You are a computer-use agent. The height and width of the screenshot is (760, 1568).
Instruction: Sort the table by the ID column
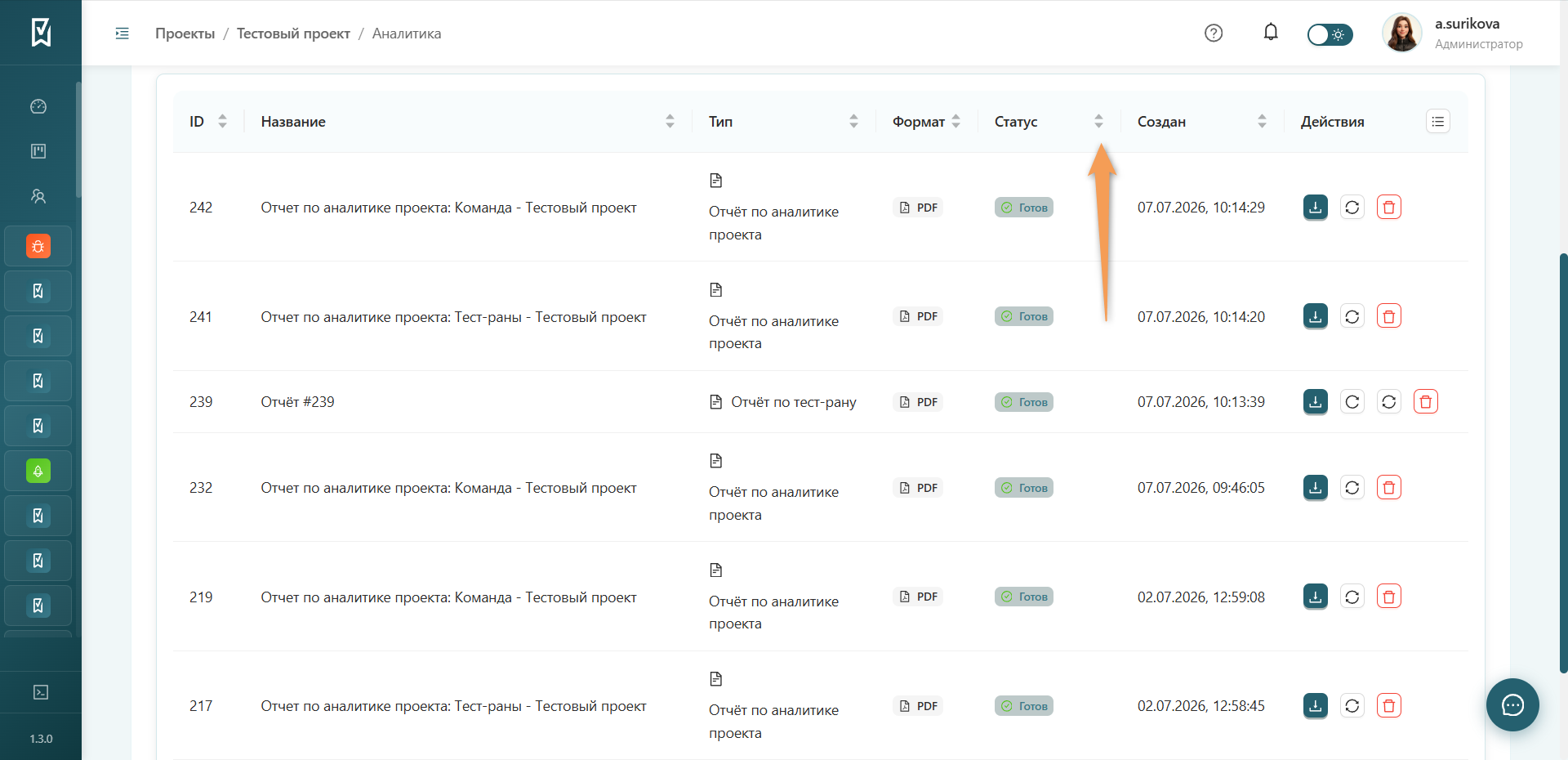[222, 122]
